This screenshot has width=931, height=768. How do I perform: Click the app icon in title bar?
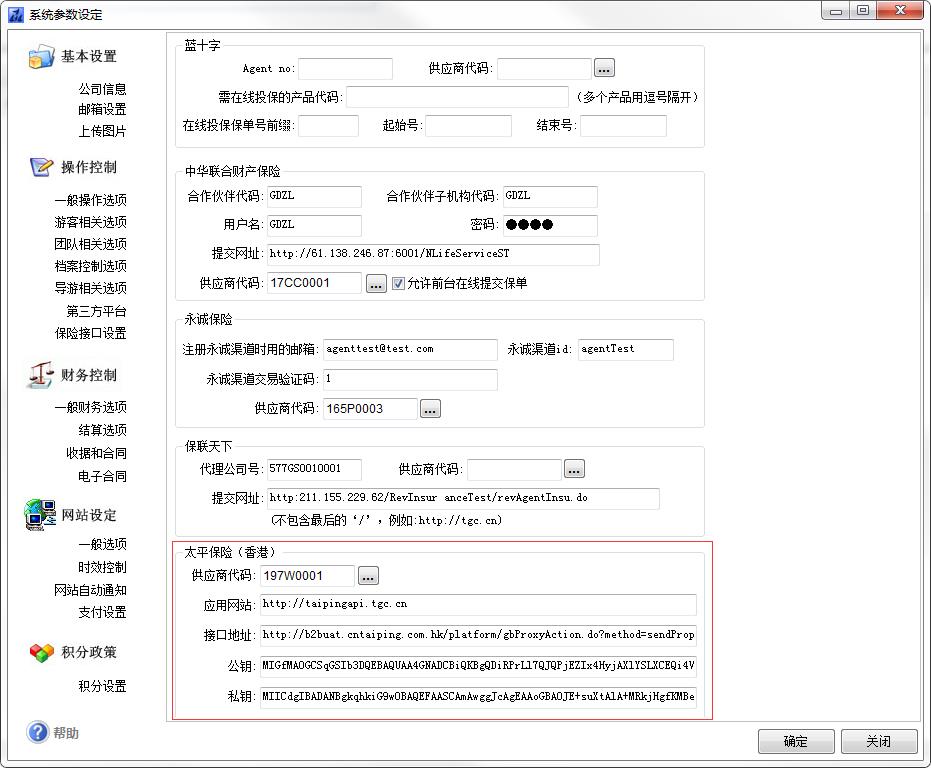pos(15,14)
